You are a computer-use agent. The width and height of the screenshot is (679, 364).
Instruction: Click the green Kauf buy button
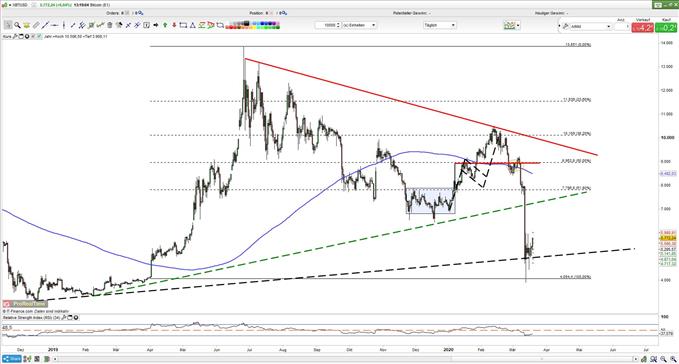666,27
